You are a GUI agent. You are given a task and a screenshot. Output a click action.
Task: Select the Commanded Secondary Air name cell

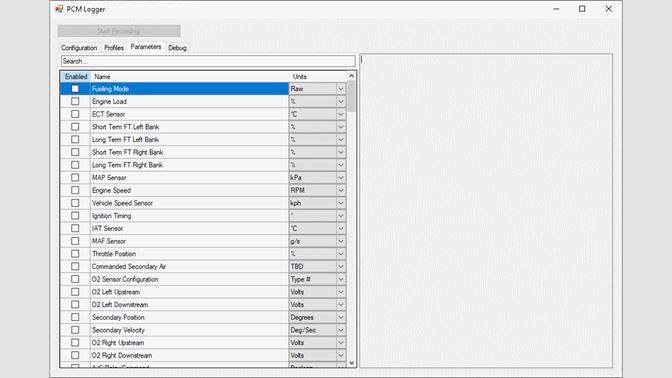pyautogui.click(x=190, y=267)
